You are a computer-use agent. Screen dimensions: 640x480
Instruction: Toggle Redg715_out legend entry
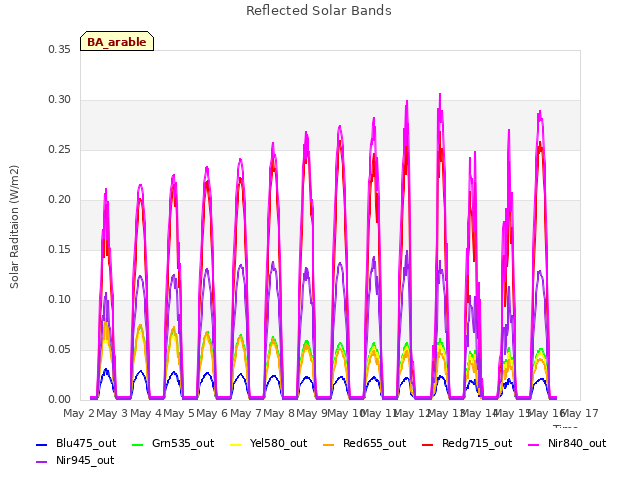467,444
